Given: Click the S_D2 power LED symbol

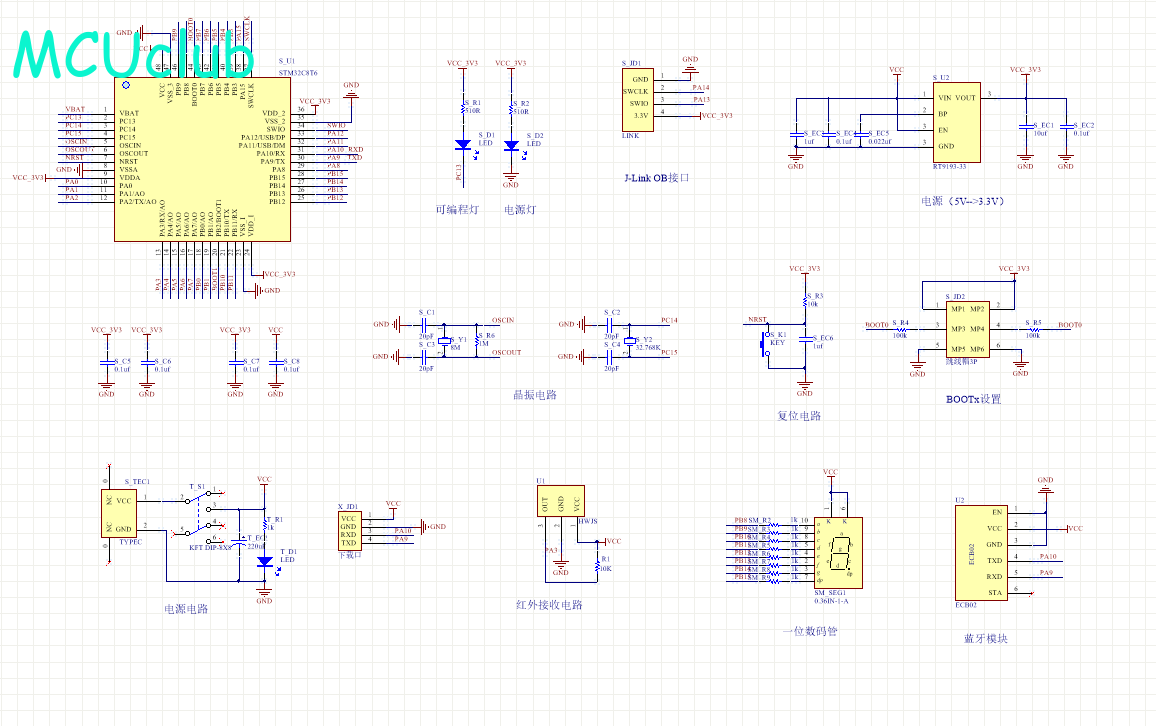Looking at the screenshot, I should (511, 146).
